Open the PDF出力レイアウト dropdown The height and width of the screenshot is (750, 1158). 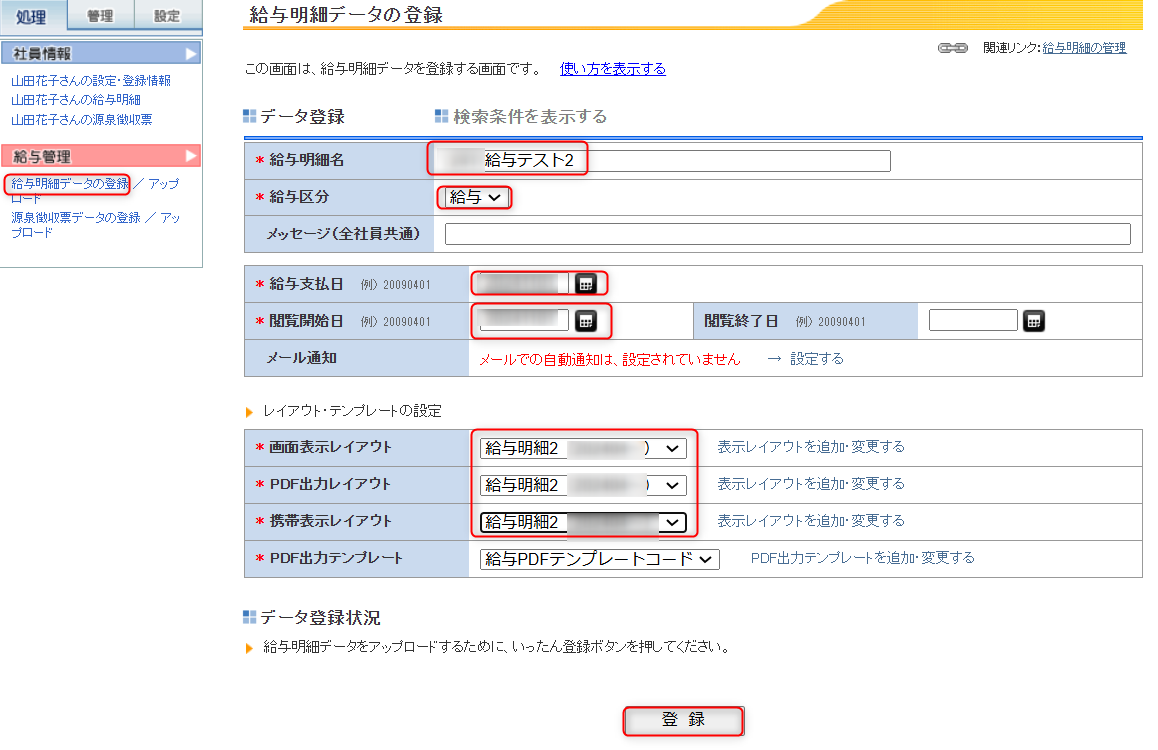pyautogui.click(x=583, y=485)
